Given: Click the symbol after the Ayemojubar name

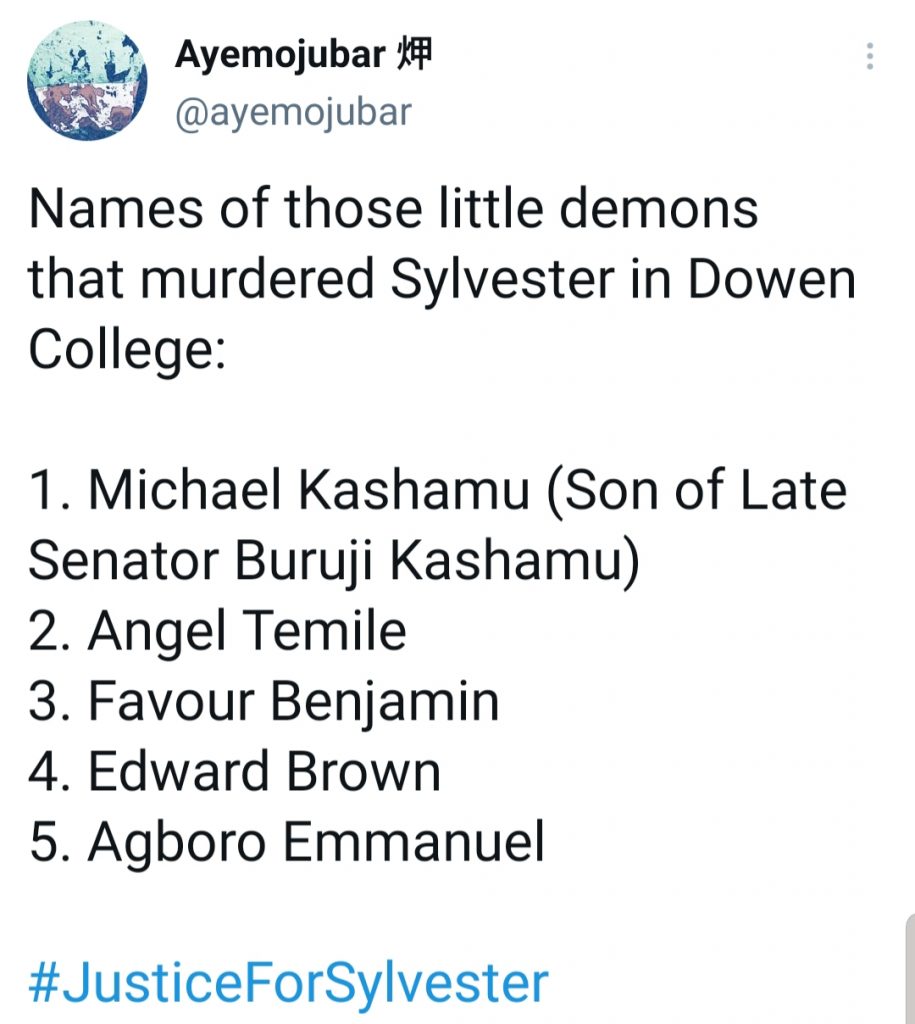Looking at the screenshot, I should (x=415, y=56).
